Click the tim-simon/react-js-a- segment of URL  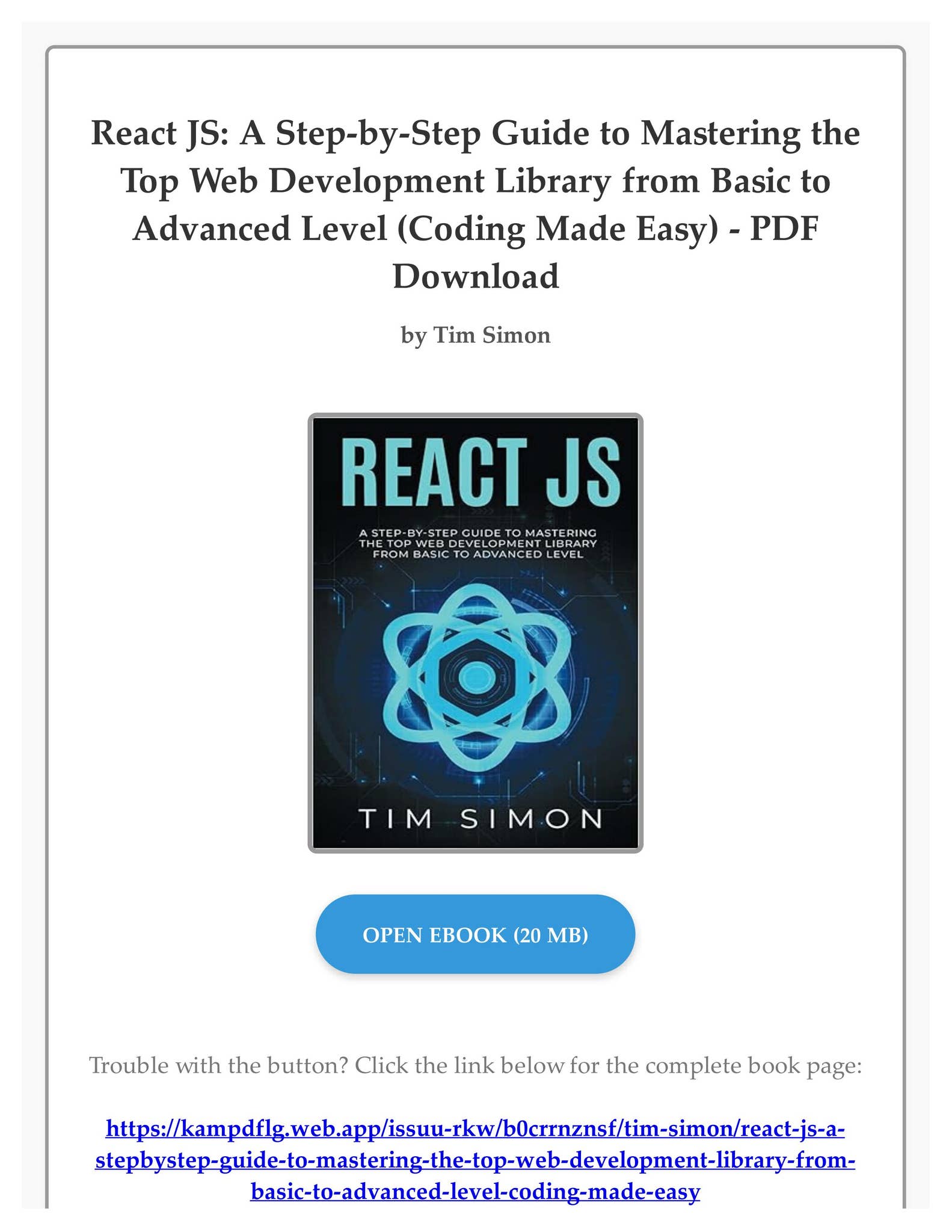point(735,1129)
